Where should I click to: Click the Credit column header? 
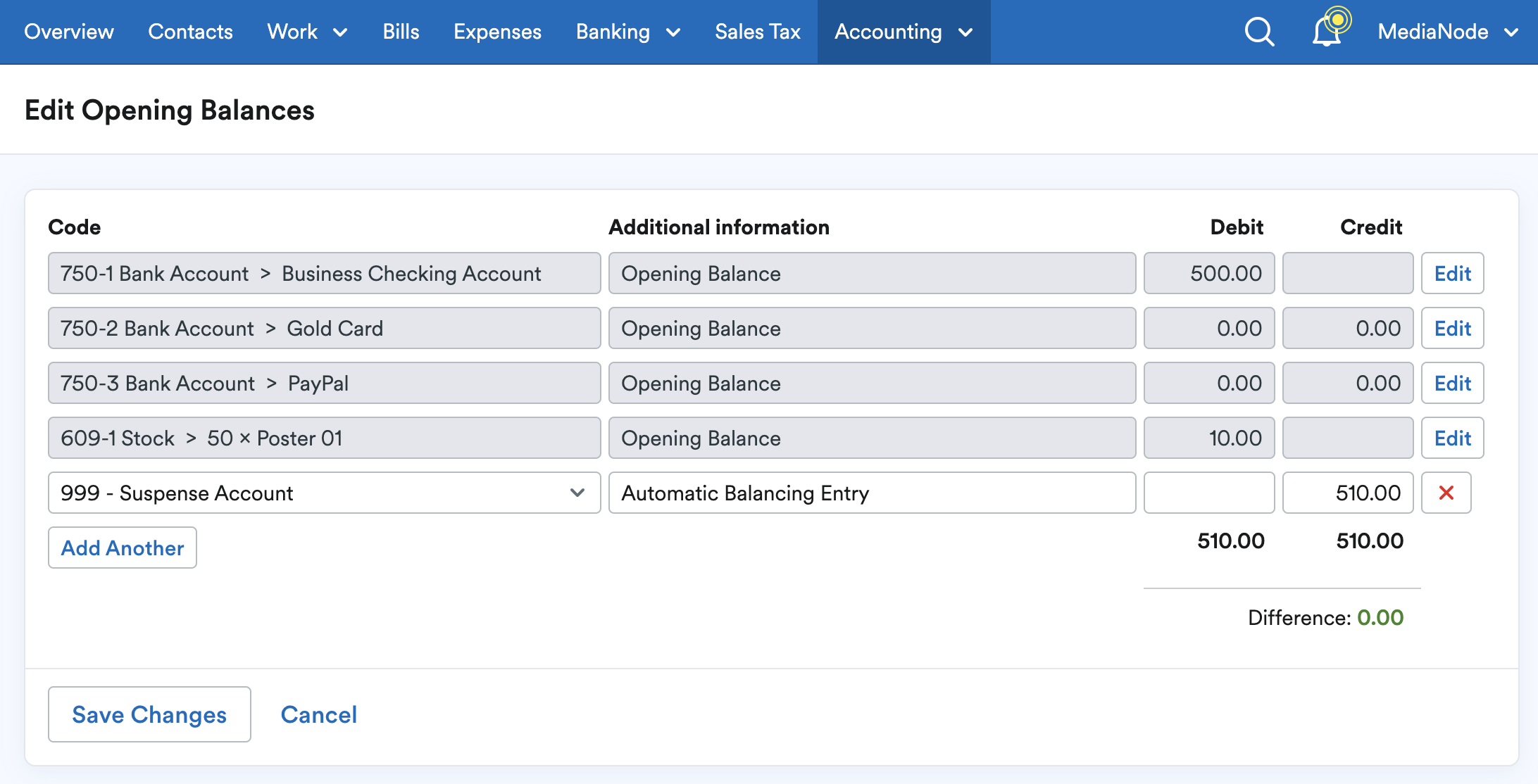click(x=1371, y=227)
